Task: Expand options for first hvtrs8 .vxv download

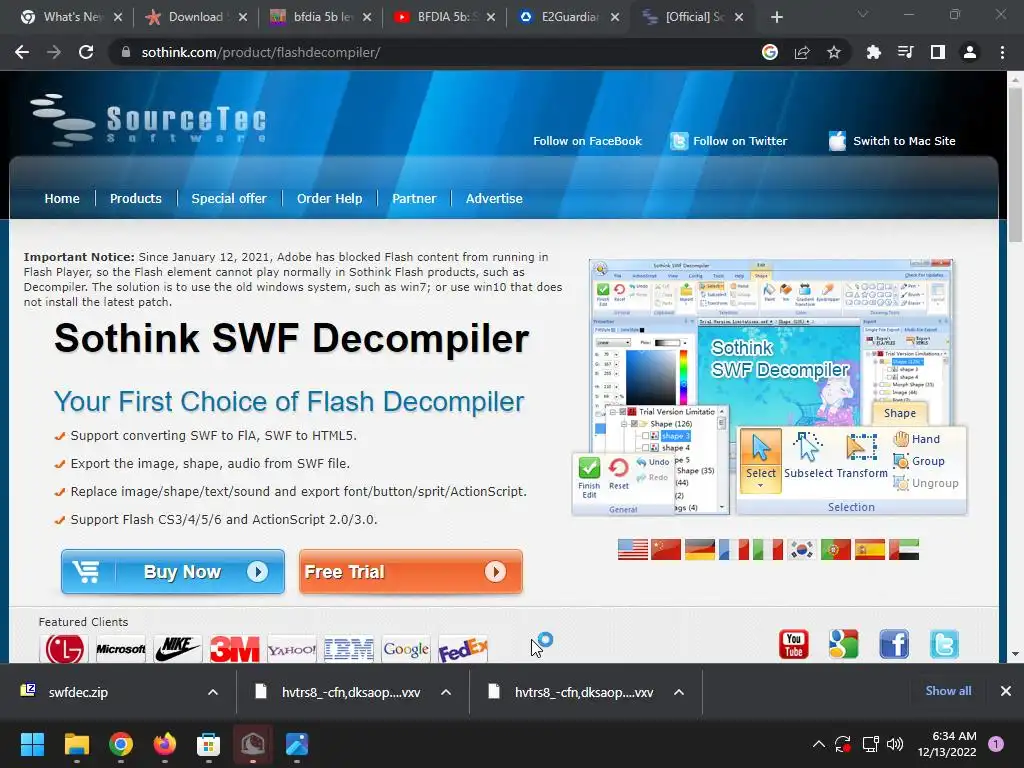Action: pyautogui.click(x=446, y=692)
